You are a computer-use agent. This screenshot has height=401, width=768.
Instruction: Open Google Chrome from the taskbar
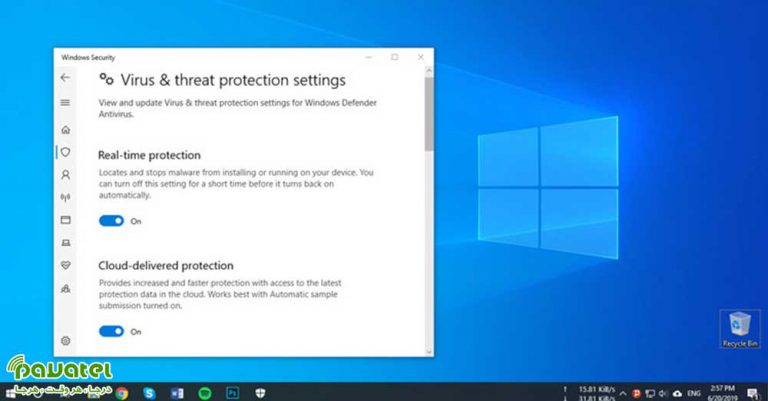(x=122, y=393)
